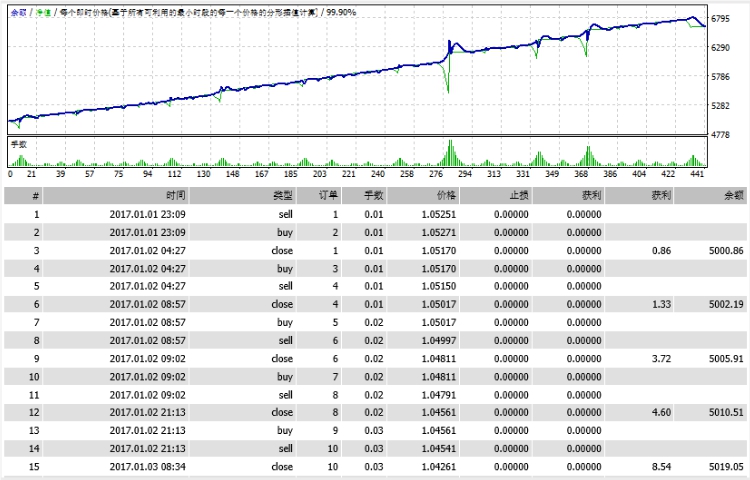Click the order number in row 11

[x=335, y=395]
